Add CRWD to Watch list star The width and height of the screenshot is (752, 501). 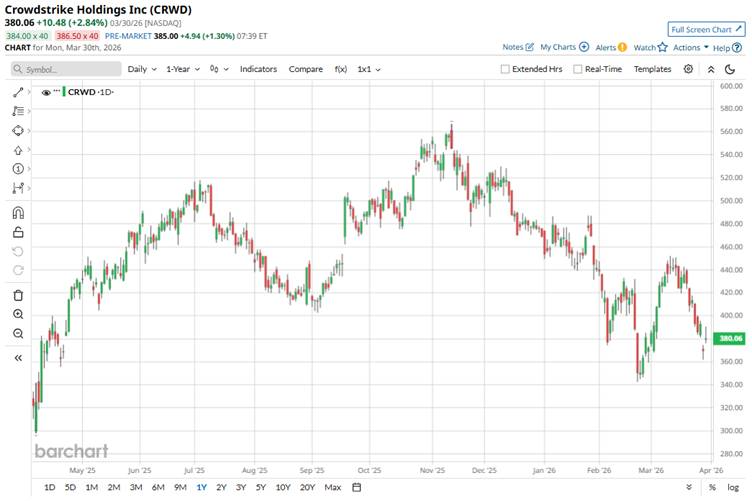650,47
